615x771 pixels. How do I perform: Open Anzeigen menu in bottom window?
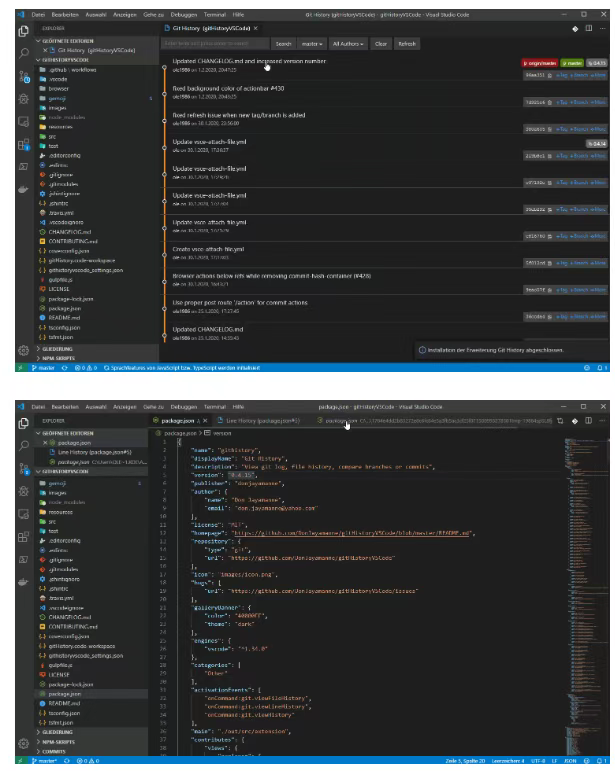pos(125,407)
